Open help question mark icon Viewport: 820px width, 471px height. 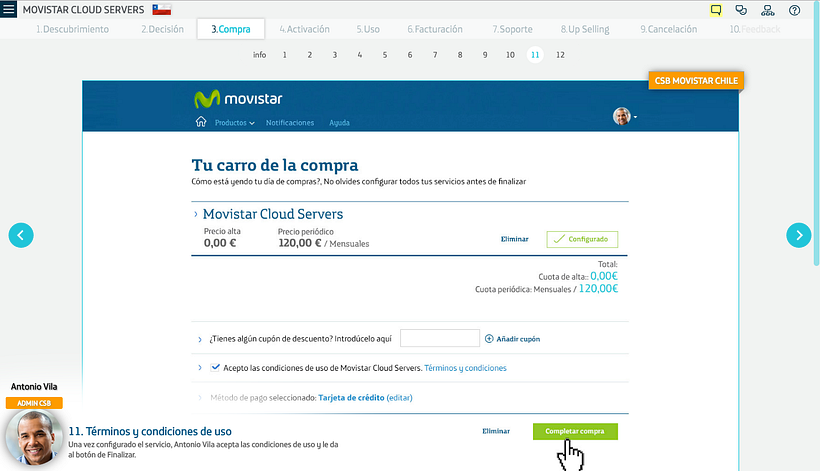pos(794,10)
